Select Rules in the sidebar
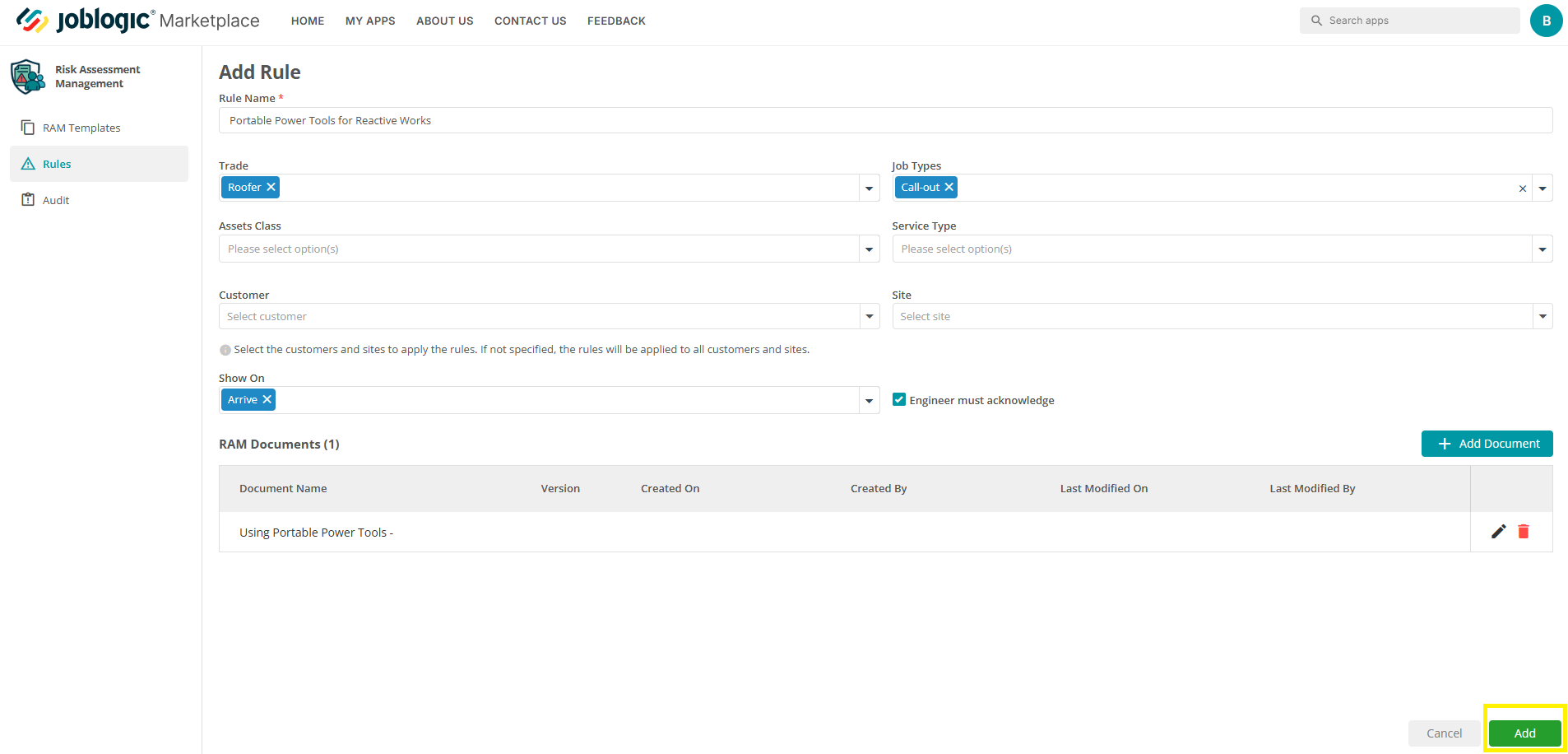This screenshot has height=754, width=1568. pyautogui.click(x=99, y=164)
